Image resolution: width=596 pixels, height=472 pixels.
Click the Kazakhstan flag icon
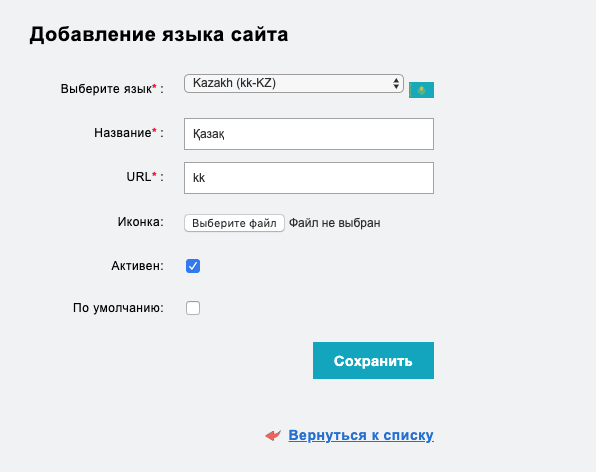[x=421, y=90]
